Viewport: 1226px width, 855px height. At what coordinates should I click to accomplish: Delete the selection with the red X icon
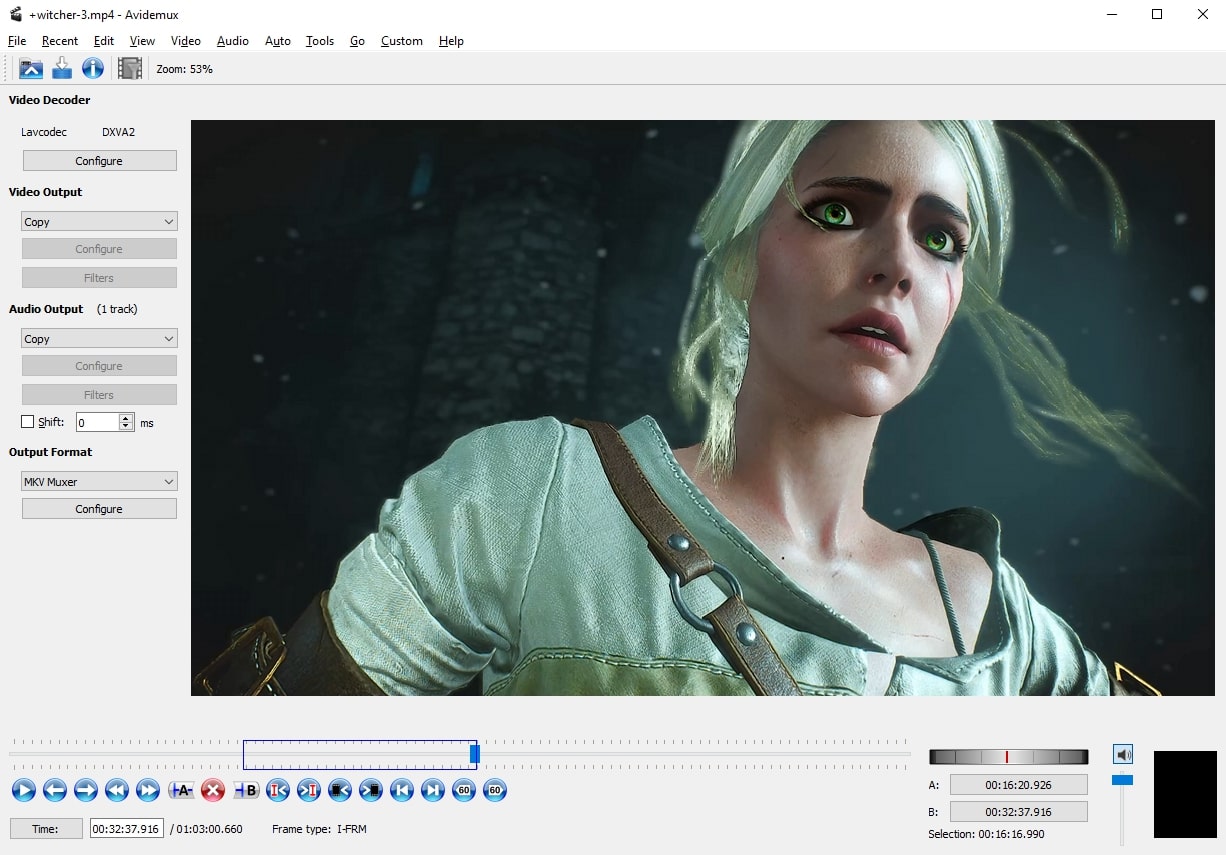[x=212, y=790]
